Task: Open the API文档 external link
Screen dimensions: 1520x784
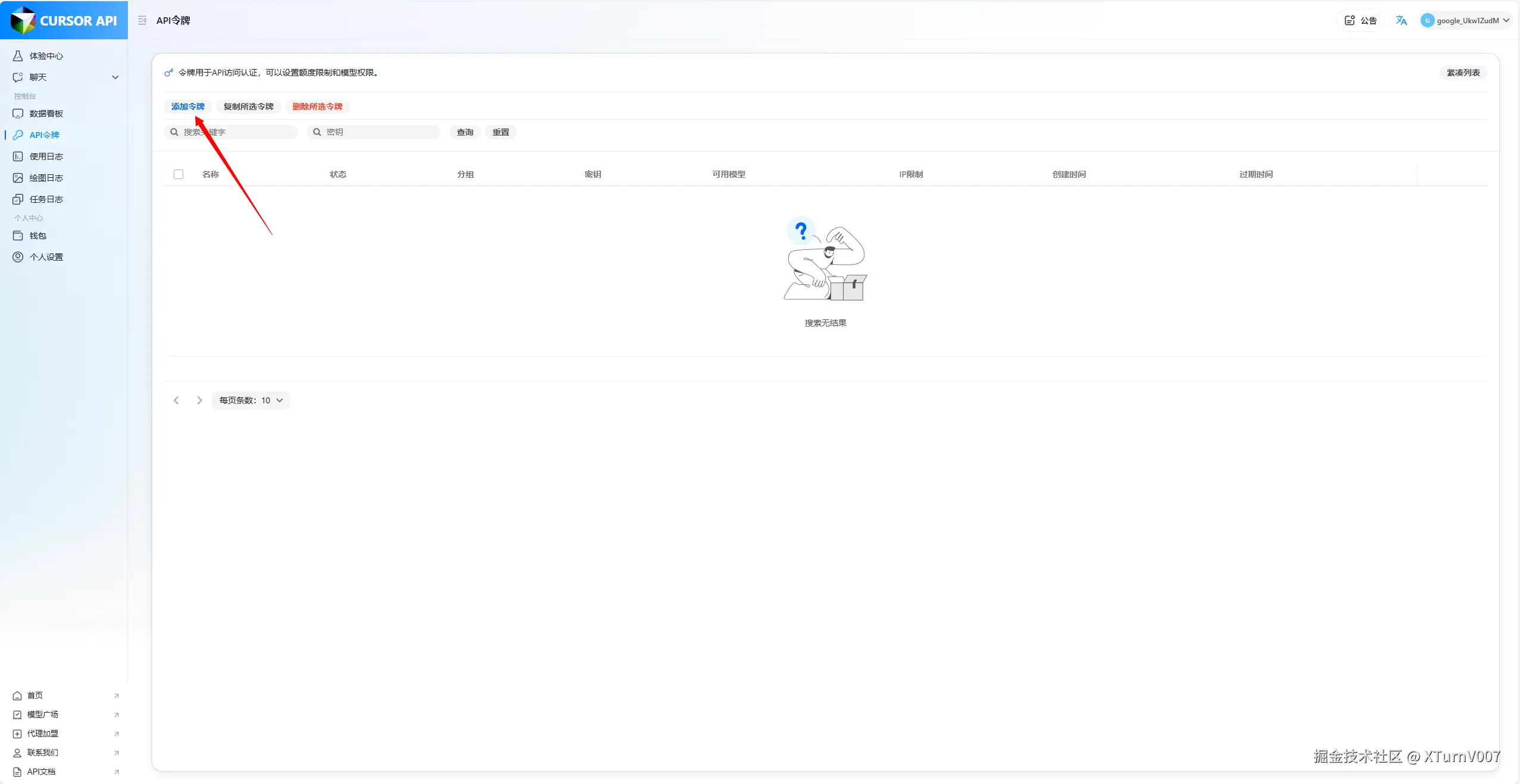Action: click(x=42, y=772)
